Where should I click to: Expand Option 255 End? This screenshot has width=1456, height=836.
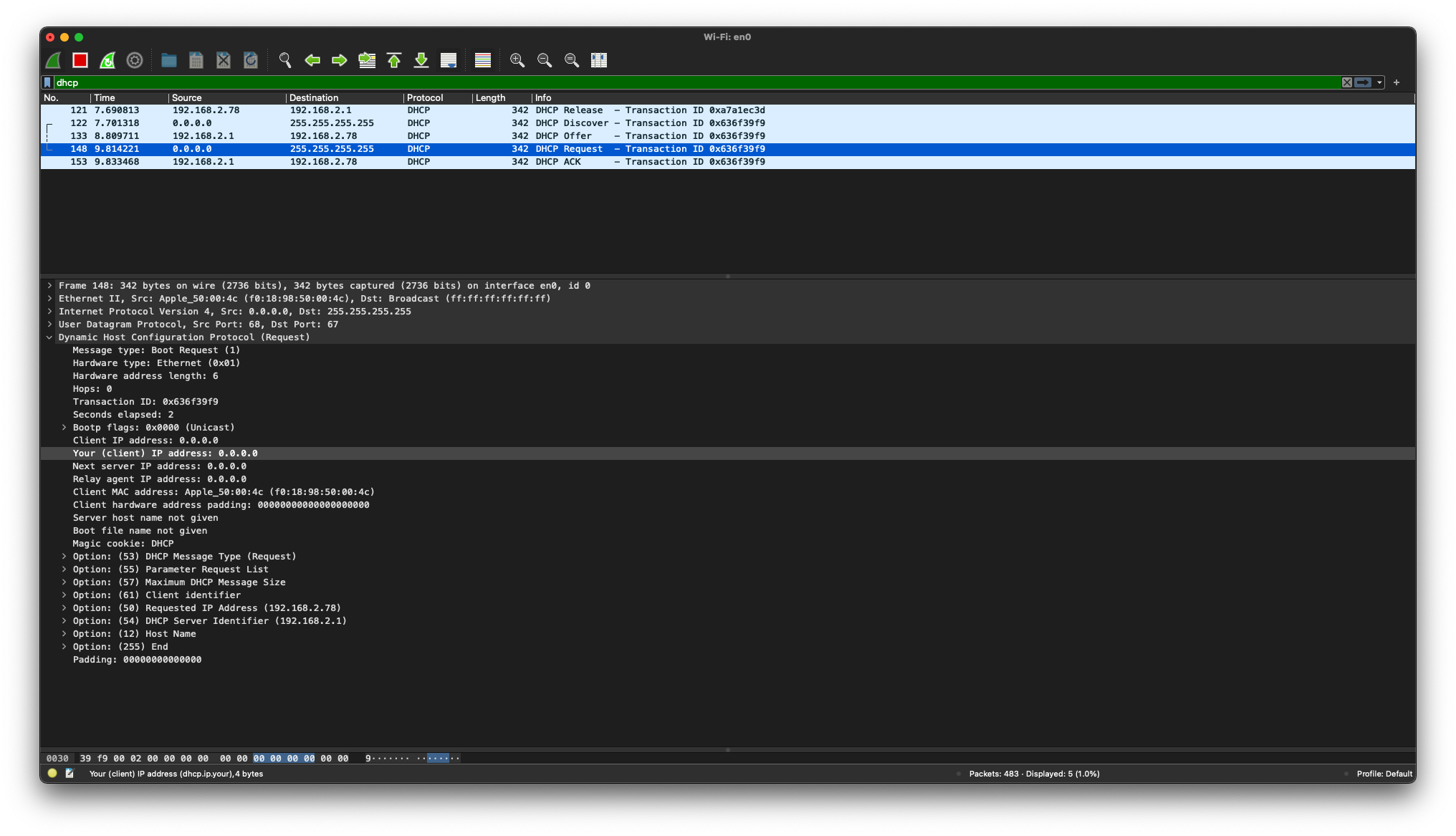click(64, 647)
